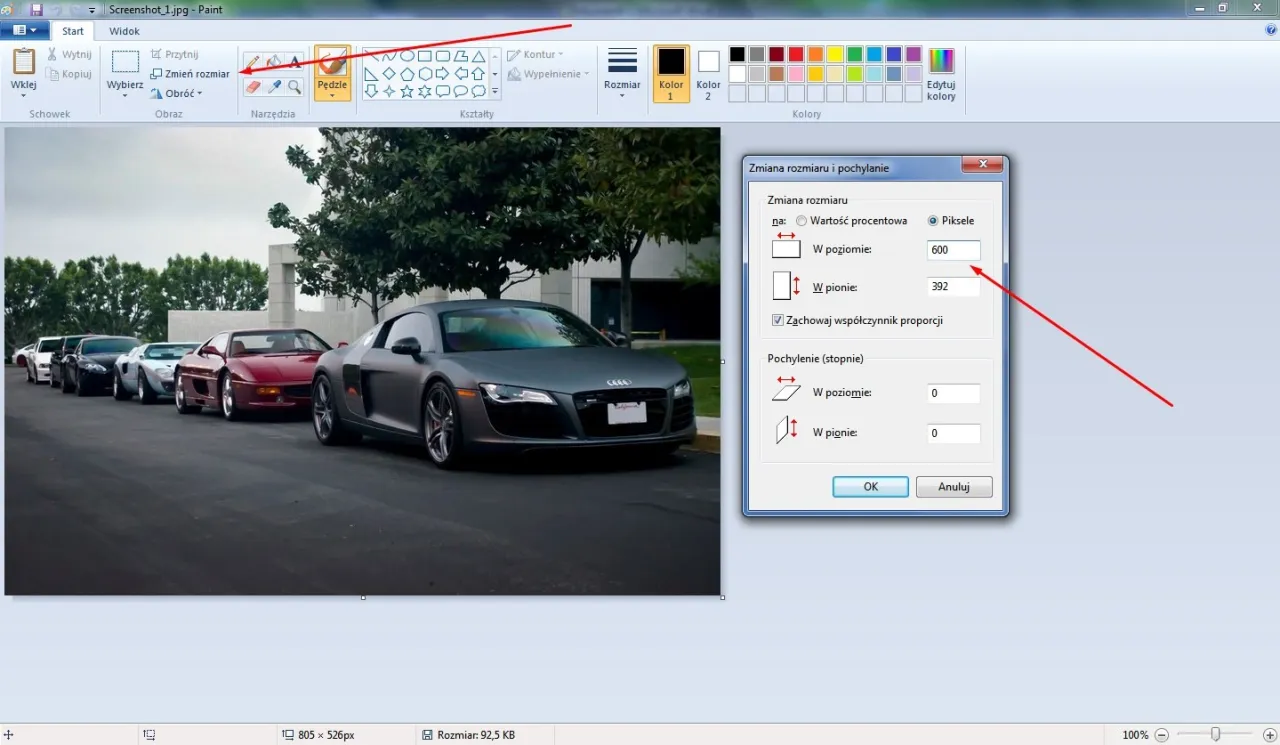
Task: Click OK in the resize dialog
Action: point(871,487)
